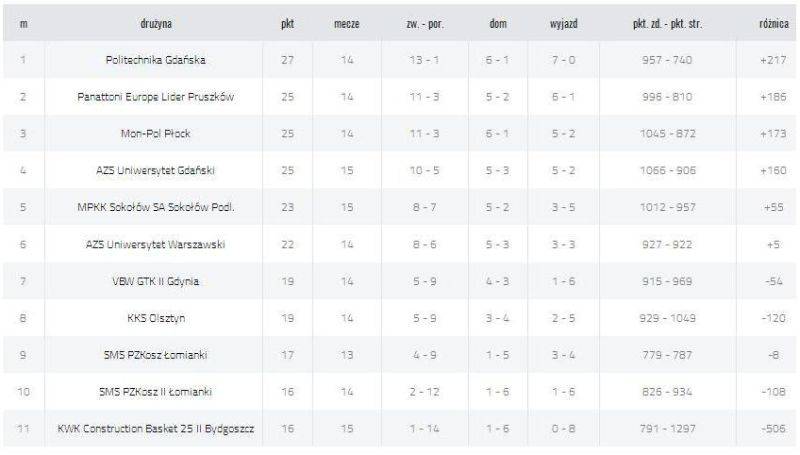Open SMS PZKosz II Łomianki team
This screenshot has height=455, width=800.
click(x=156, y=392)
